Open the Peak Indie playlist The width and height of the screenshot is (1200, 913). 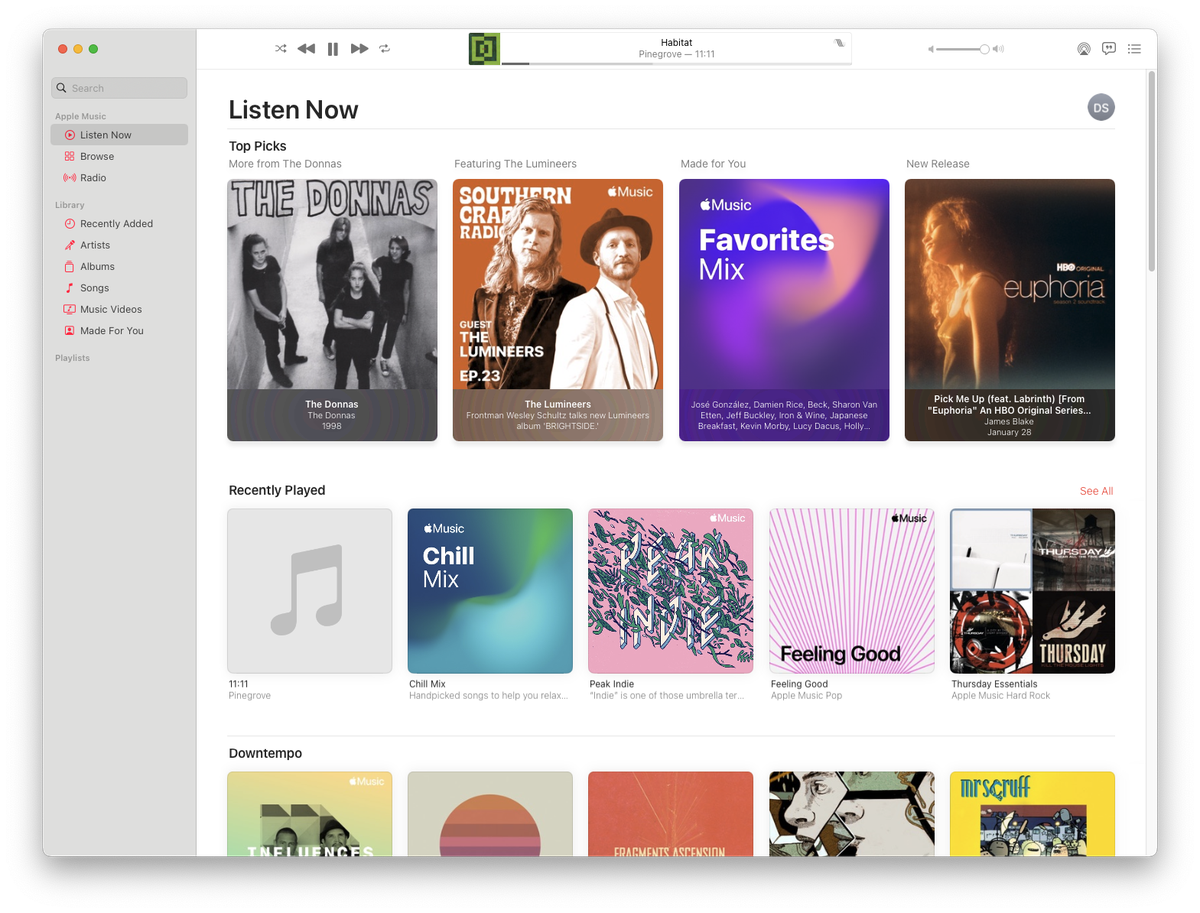click(x=671, y=591)
